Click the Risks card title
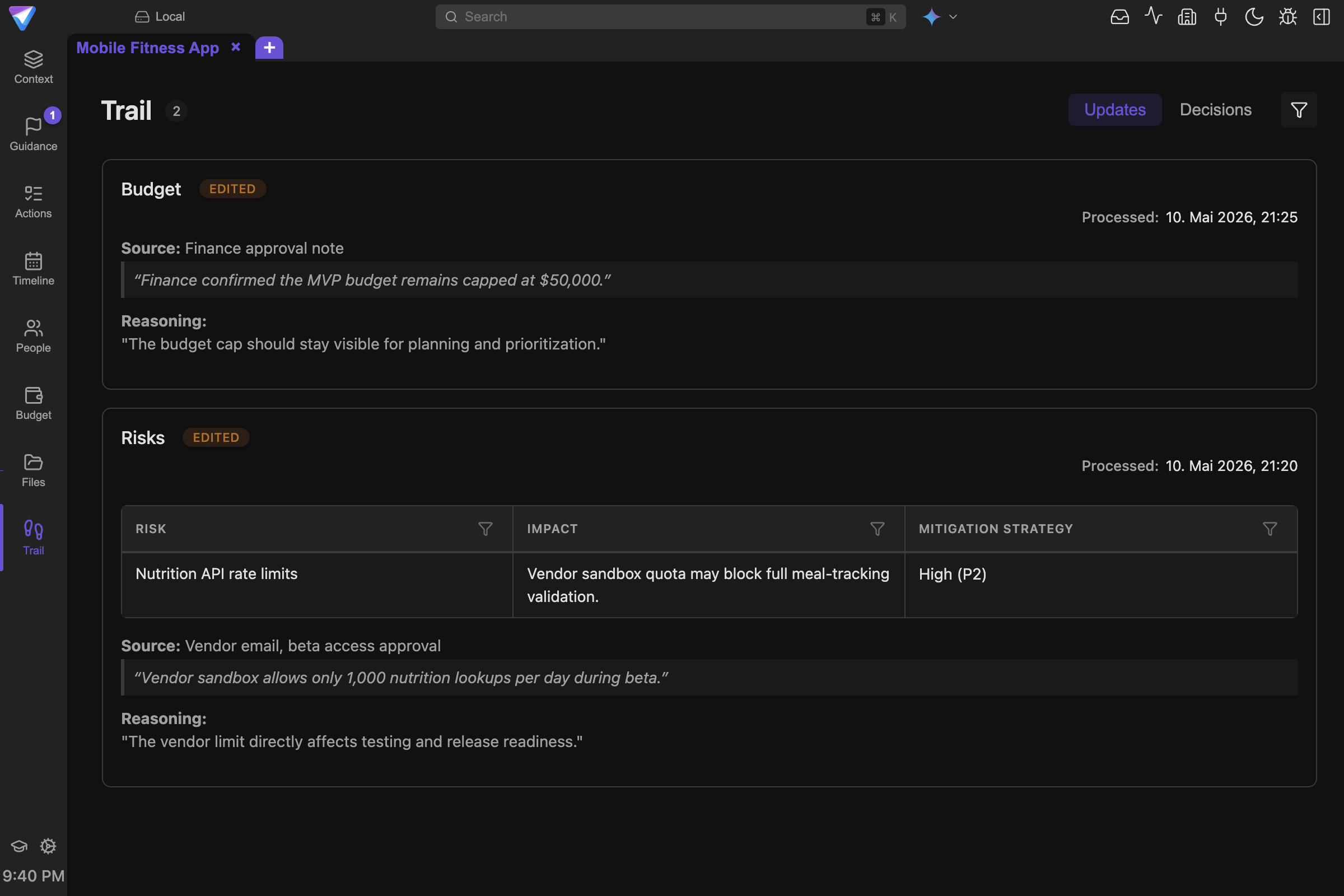1344x896 pixels. (143, 438)
